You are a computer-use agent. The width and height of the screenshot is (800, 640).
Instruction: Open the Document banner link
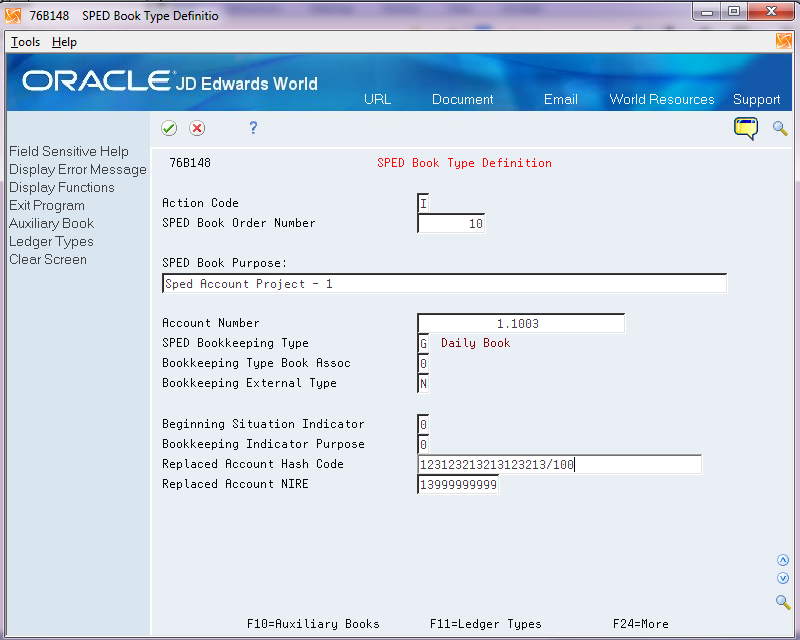coord(462,99)
